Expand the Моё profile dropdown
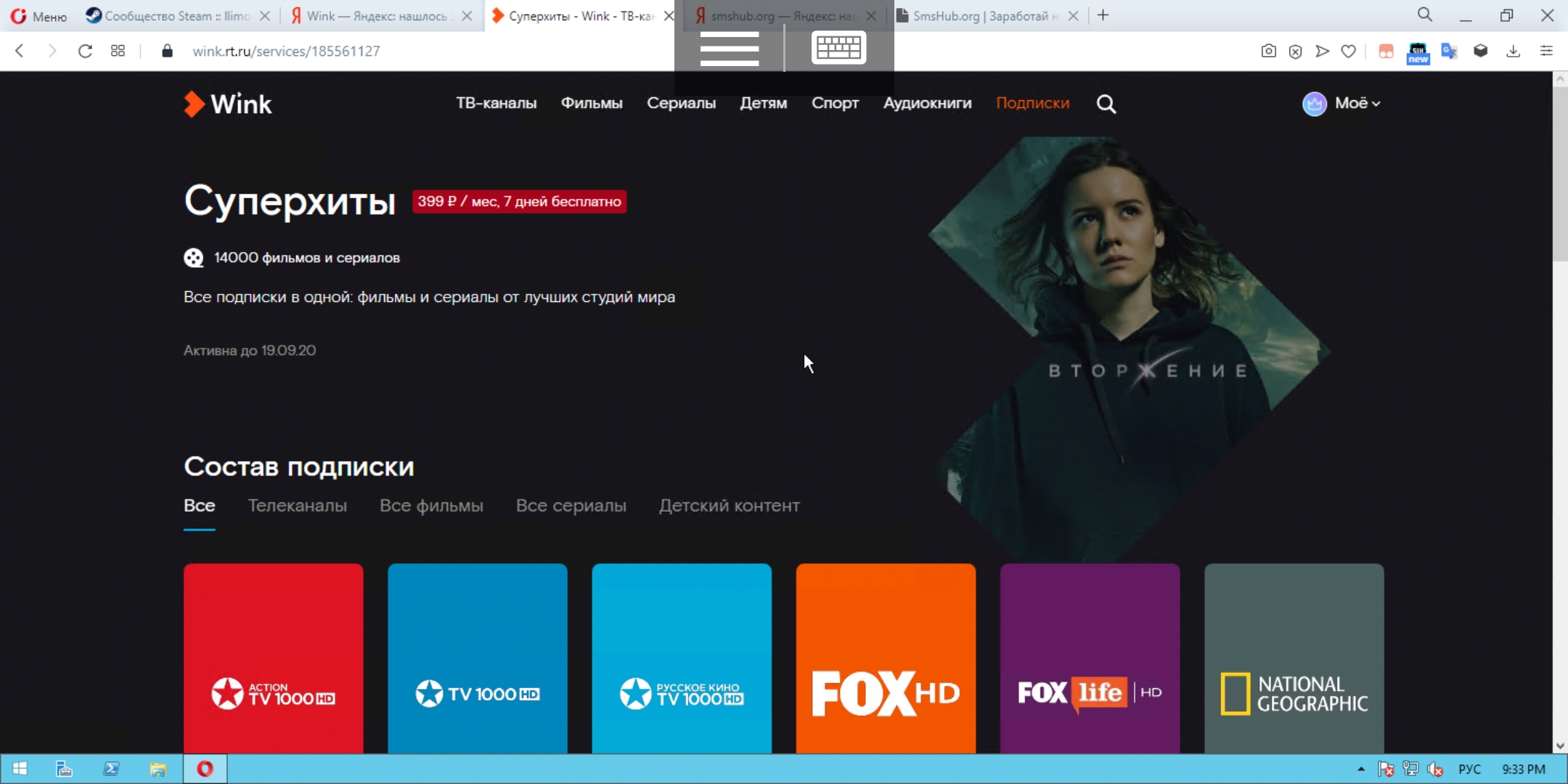The height and width of the screenshot is (784, 1568). (1357, 103)
